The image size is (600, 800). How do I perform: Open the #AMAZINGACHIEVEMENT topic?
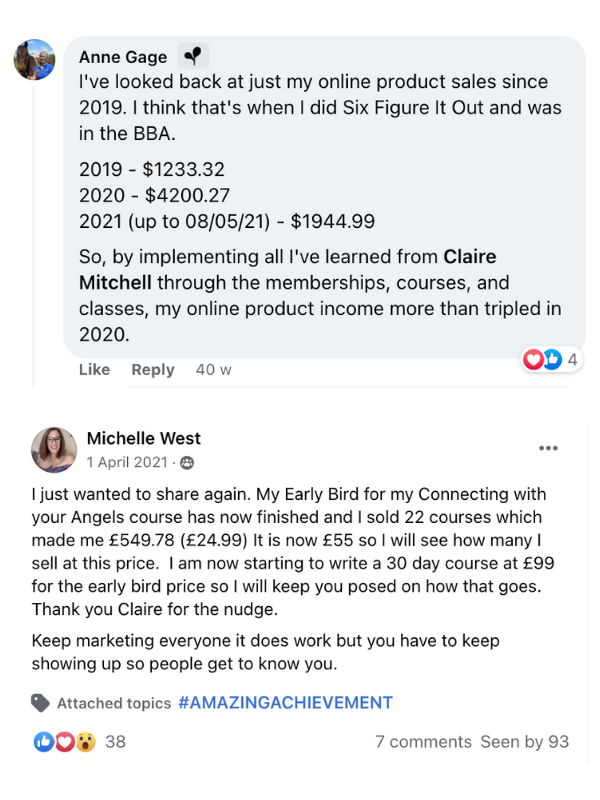coord(285,703)
